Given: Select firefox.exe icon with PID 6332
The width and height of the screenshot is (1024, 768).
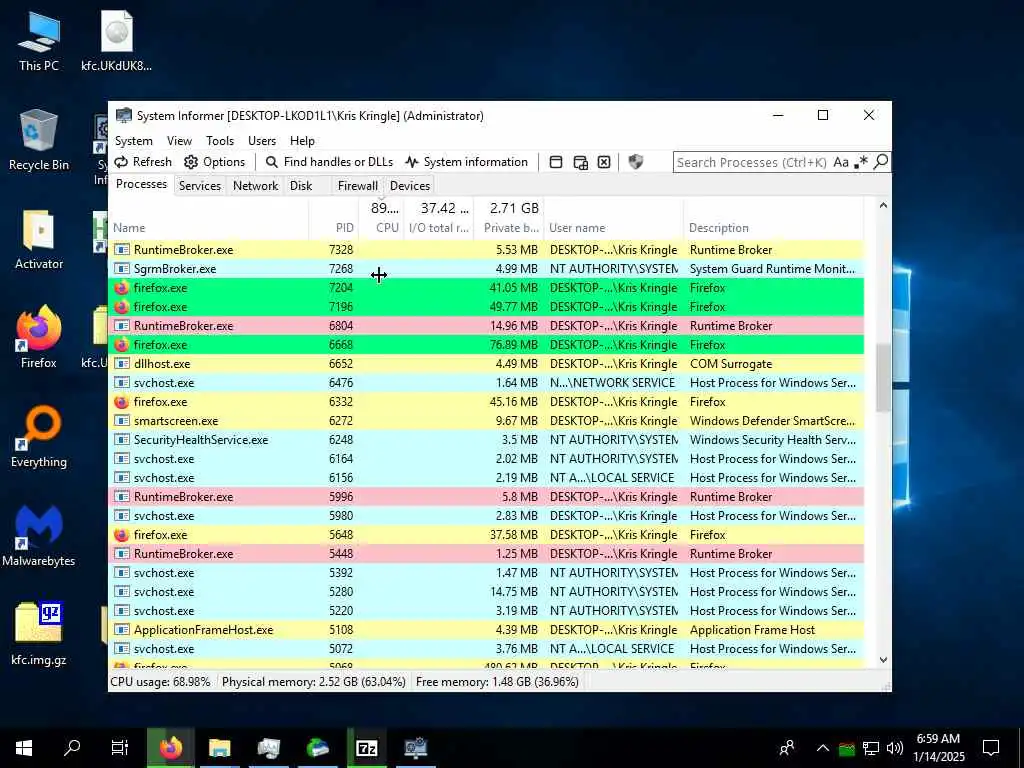Looking at the screenshot, I should click(121, 402).
